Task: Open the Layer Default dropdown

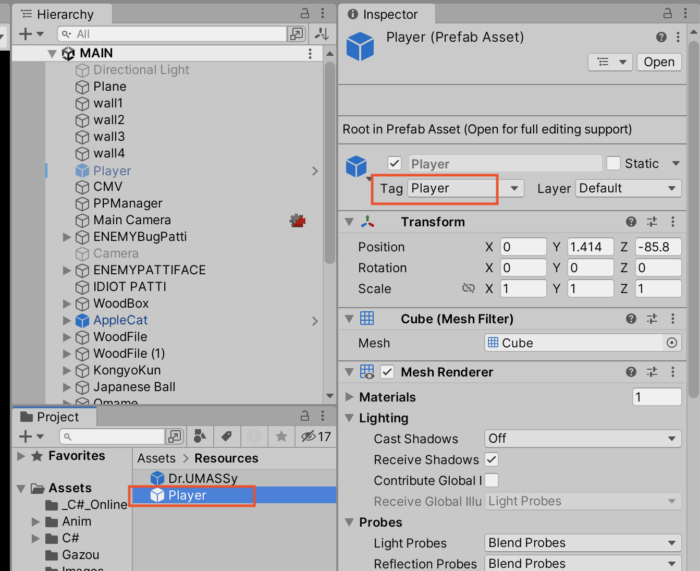Action: [x=628, y=188]
